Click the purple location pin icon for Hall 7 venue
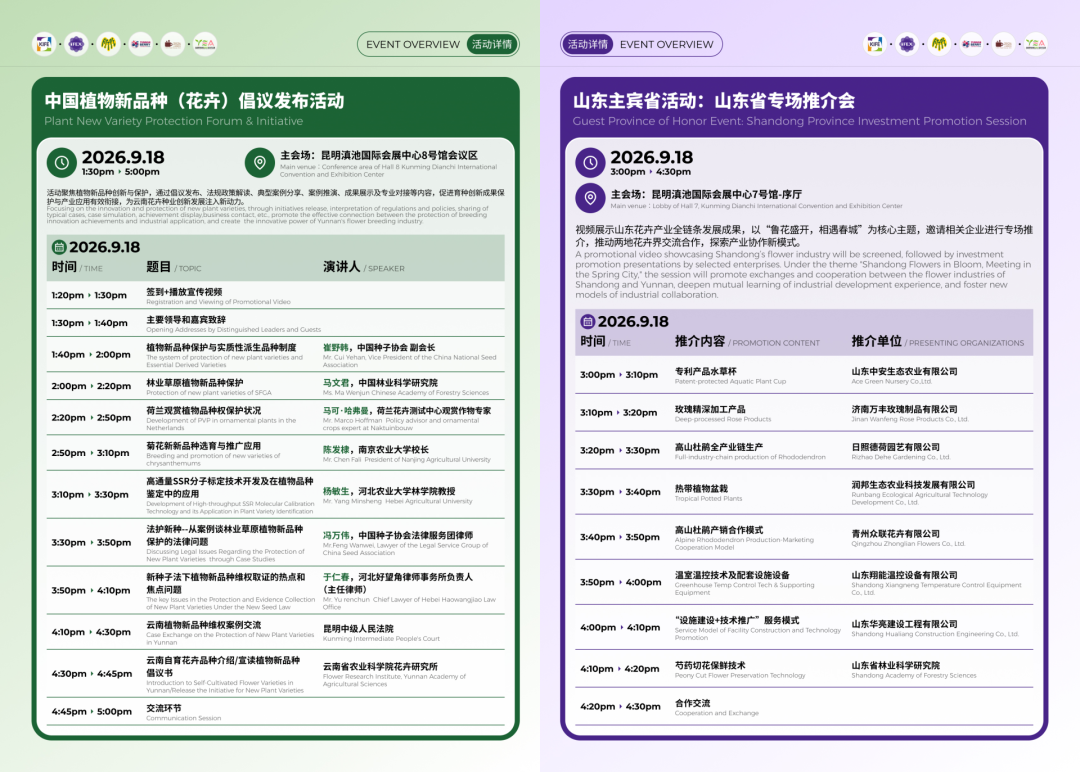Screen dimensions: 1080x772 [x=590, y=198]
